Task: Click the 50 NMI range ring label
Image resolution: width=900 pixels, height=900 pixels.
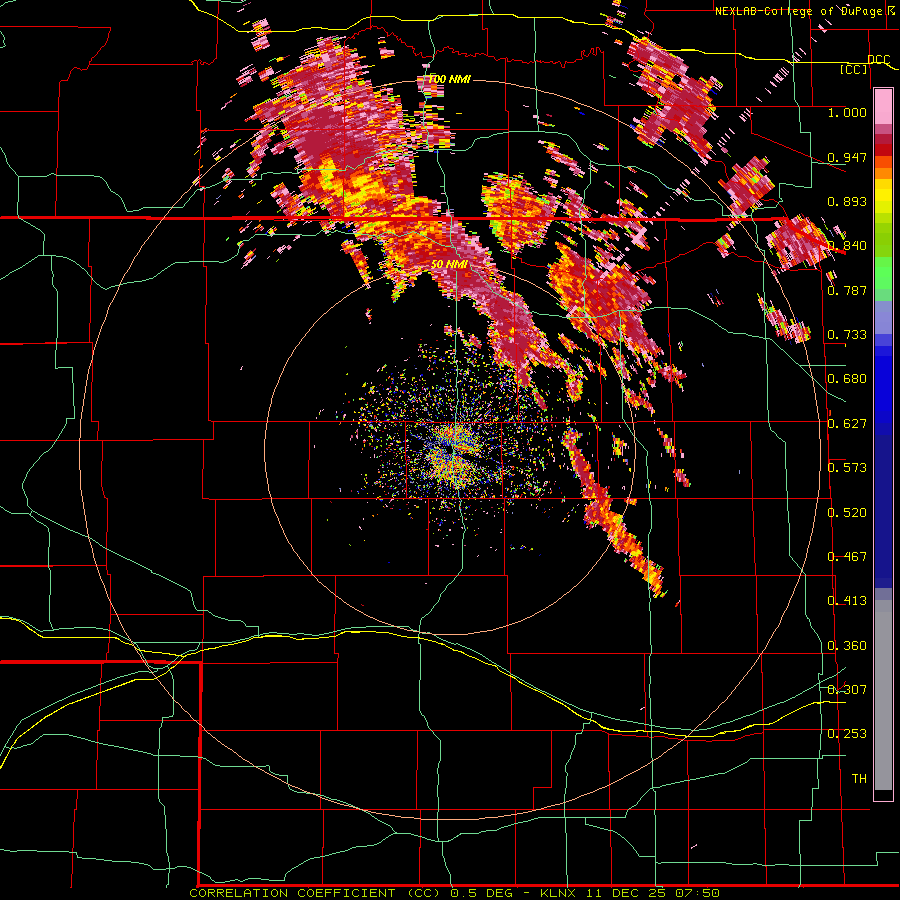Action: [449, 264]
